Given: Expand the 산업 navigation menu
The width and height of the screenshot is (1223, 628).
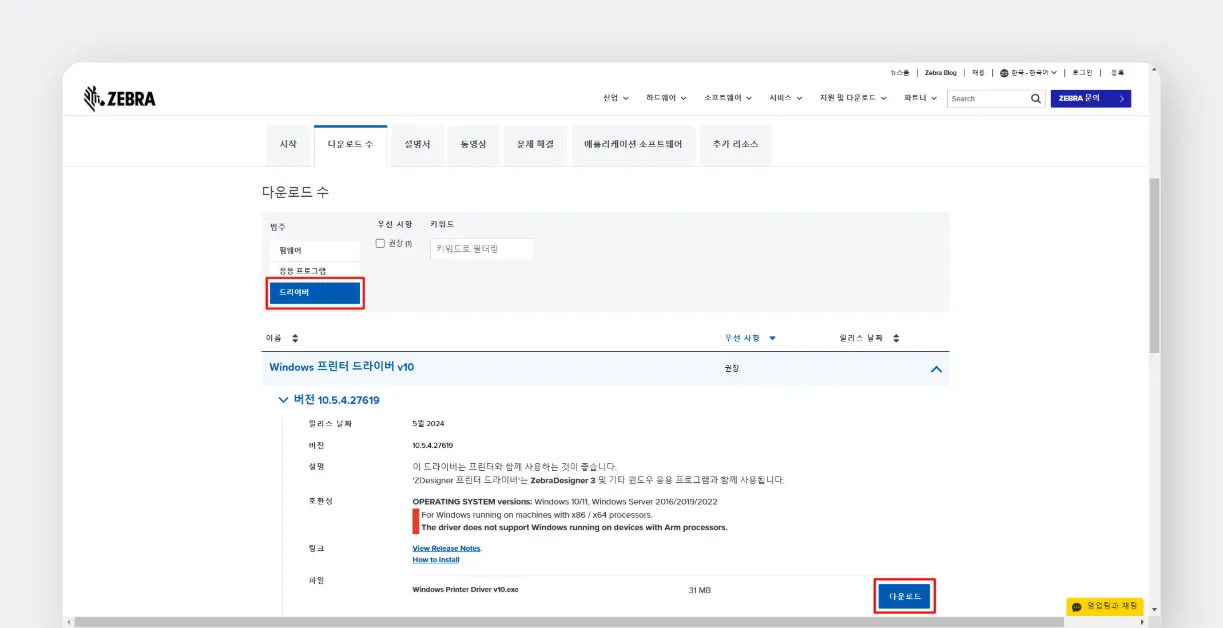Looking at the screenshot, I should click(x=616, y=98).
